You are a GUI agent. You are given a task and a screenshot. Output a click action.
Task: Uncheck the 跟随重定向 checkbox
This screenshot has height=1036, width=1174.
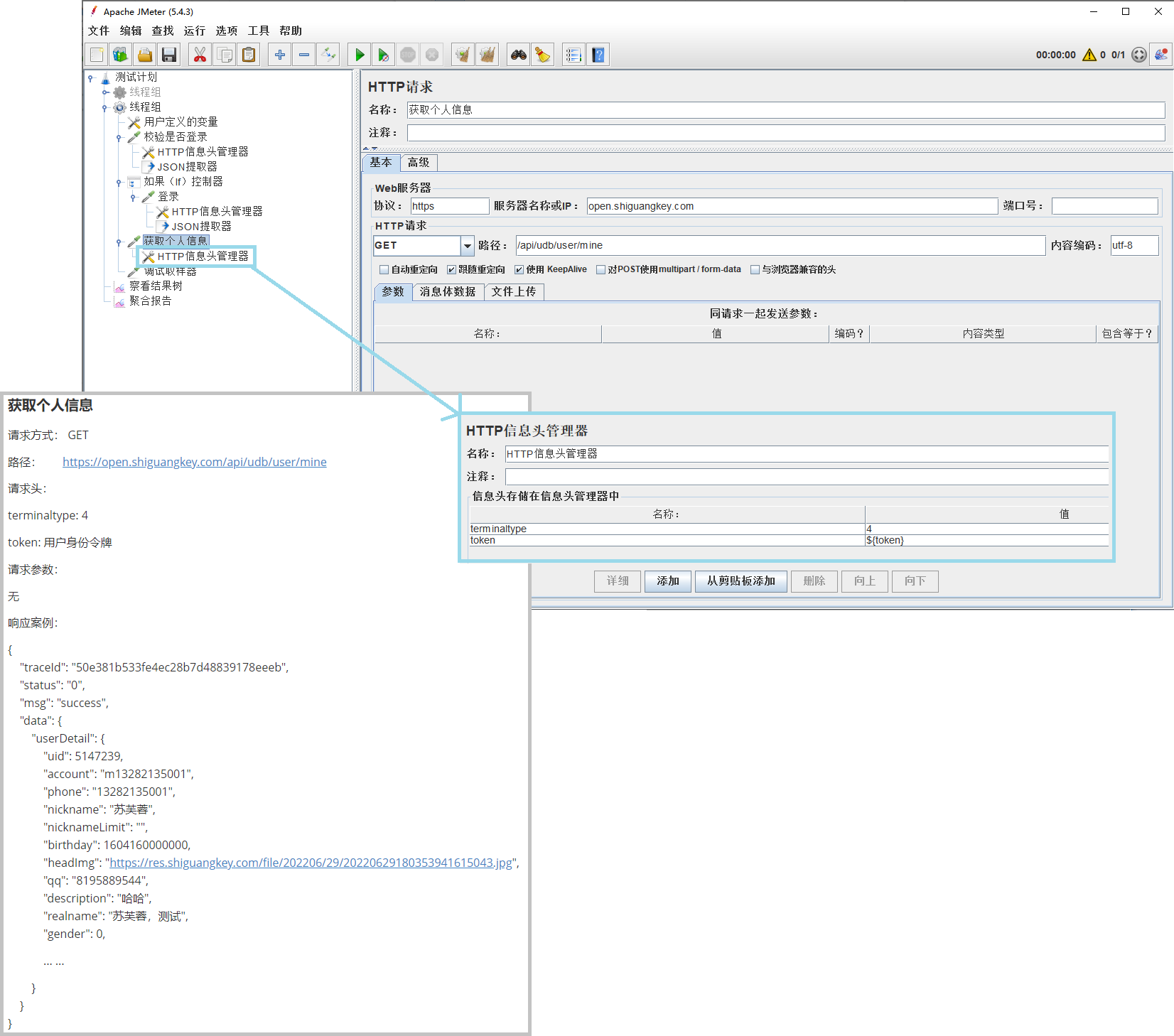click(451, 270)
